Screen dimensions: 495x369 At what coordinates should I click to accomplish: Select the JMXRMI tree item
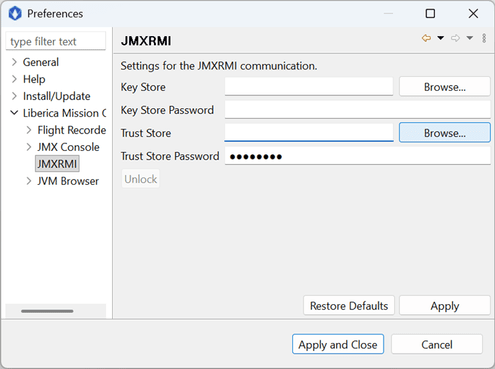57,164
